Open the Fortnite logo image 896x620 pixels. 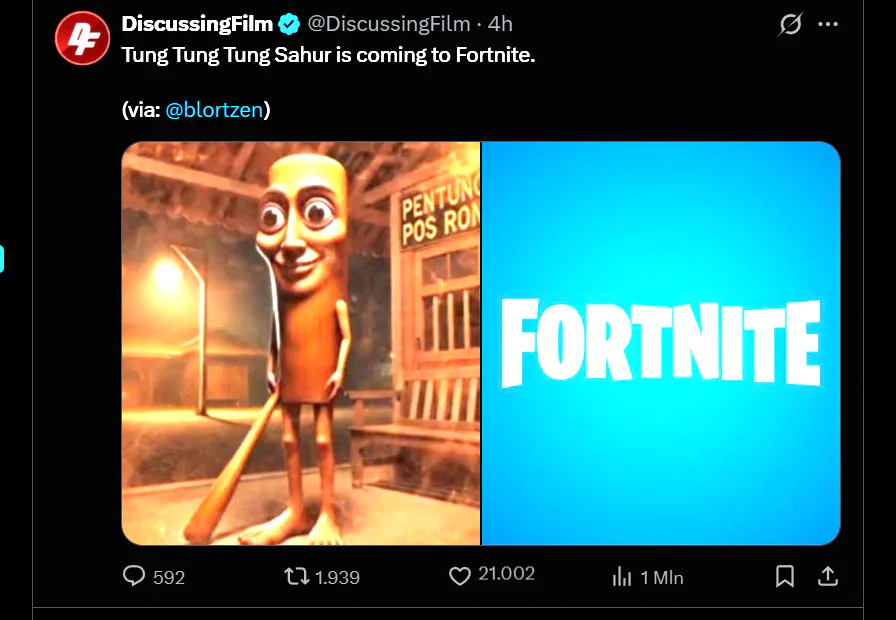click(x=661, y=343)
